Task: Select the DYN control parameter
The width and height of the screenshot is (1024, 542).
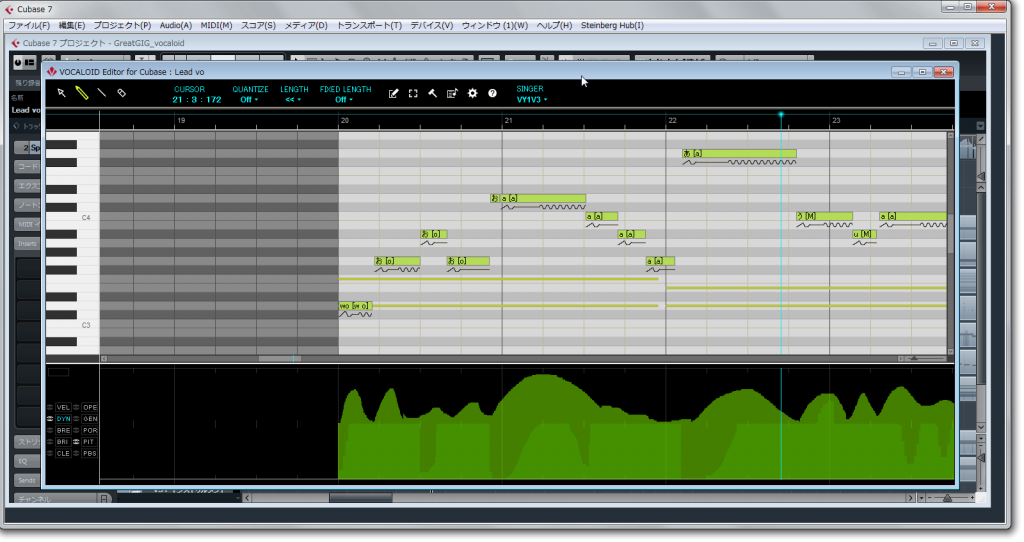Action: click(63, 419)
